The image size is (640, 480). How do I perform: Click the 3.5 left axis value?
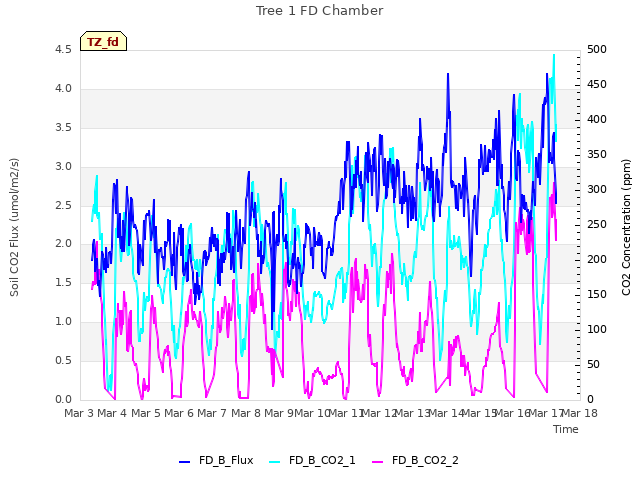pyautogui.click(x=63, y=128)
